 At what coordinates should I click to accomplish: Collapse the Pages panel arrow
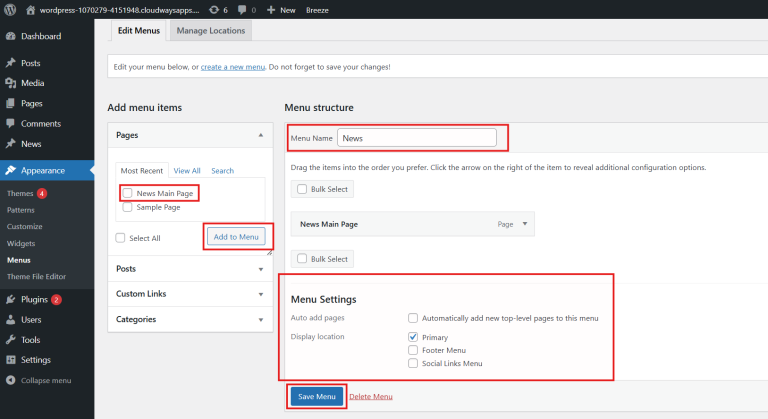point(261,135)
